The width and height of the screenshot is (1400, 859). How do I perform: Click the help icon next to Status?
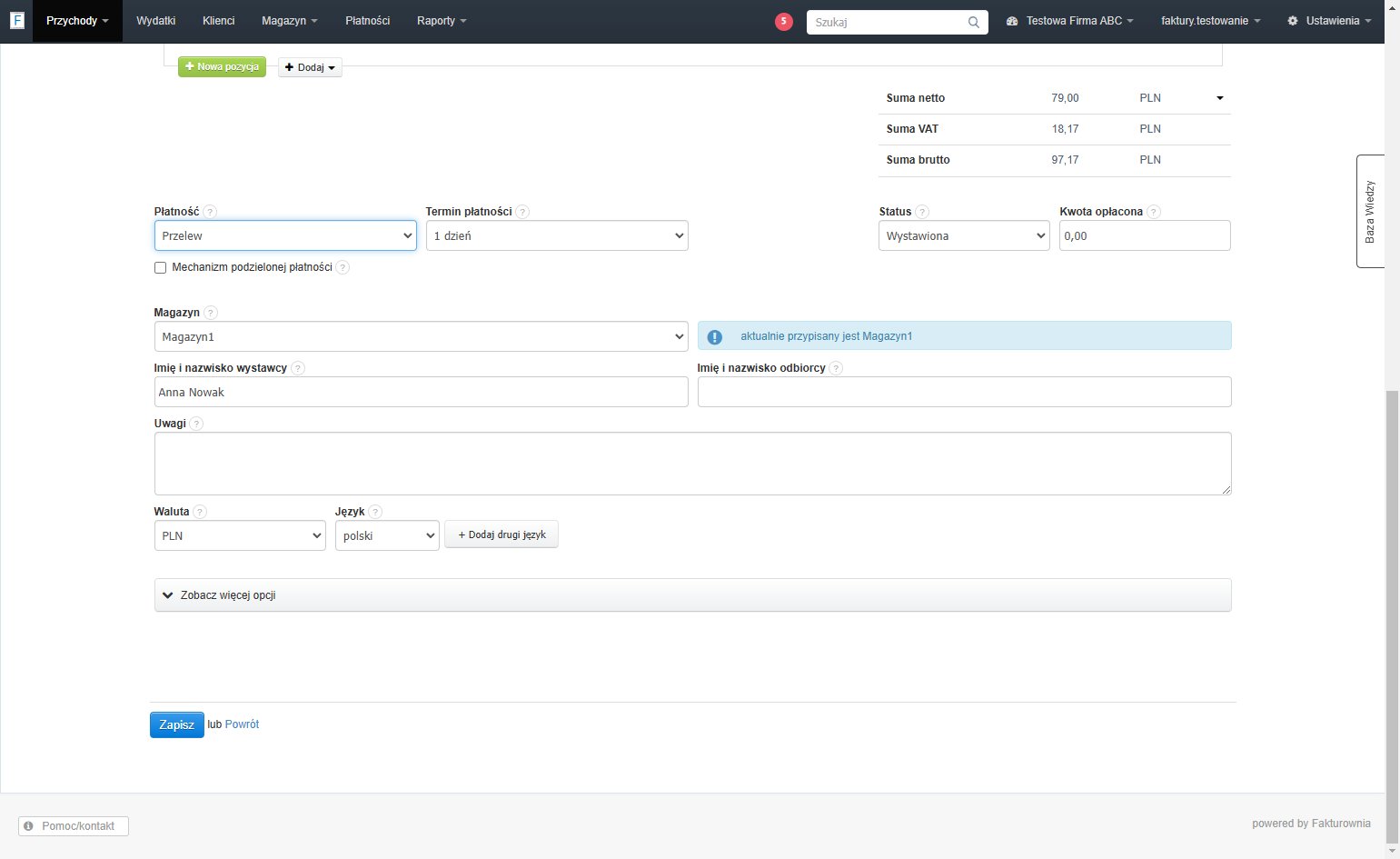(x=922, y=212)
